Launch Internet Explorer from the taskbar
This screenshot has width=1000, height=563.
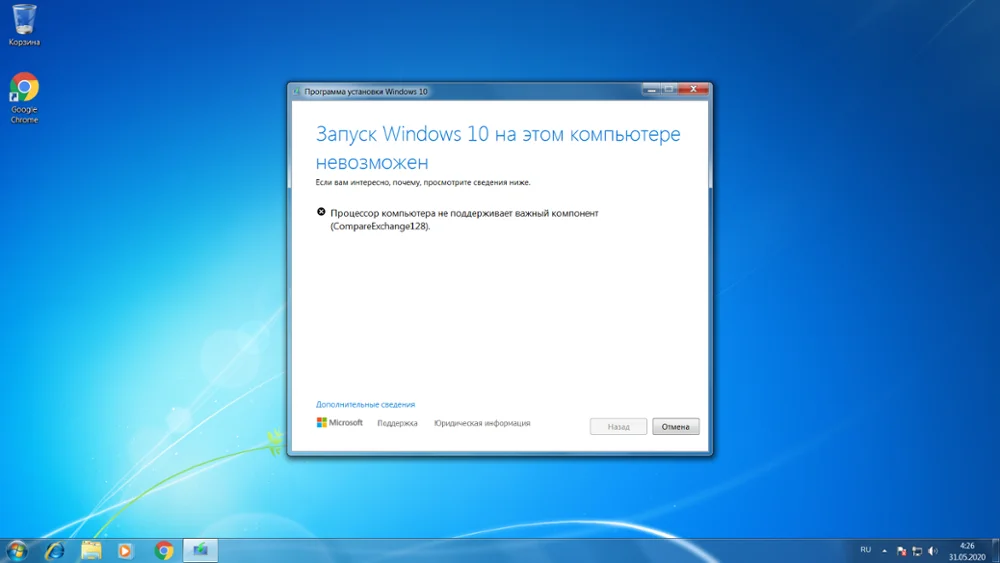click(x=55, y=550)
